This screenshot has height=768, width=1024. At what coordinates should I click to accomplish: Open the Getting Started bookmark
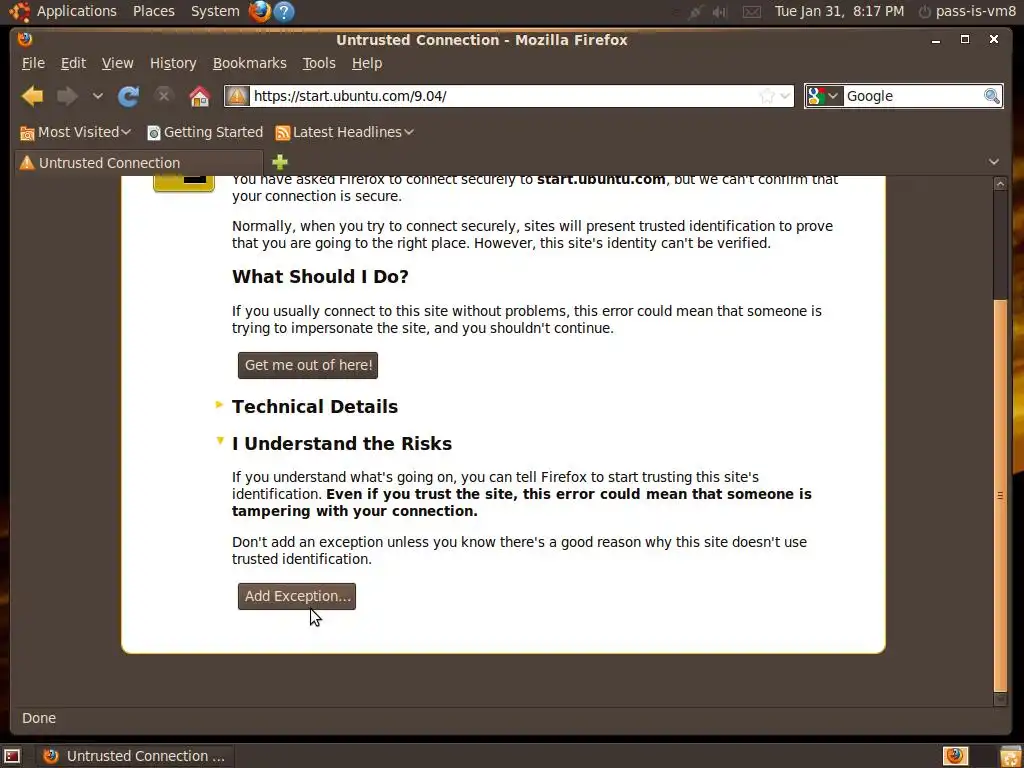[205, 133]
